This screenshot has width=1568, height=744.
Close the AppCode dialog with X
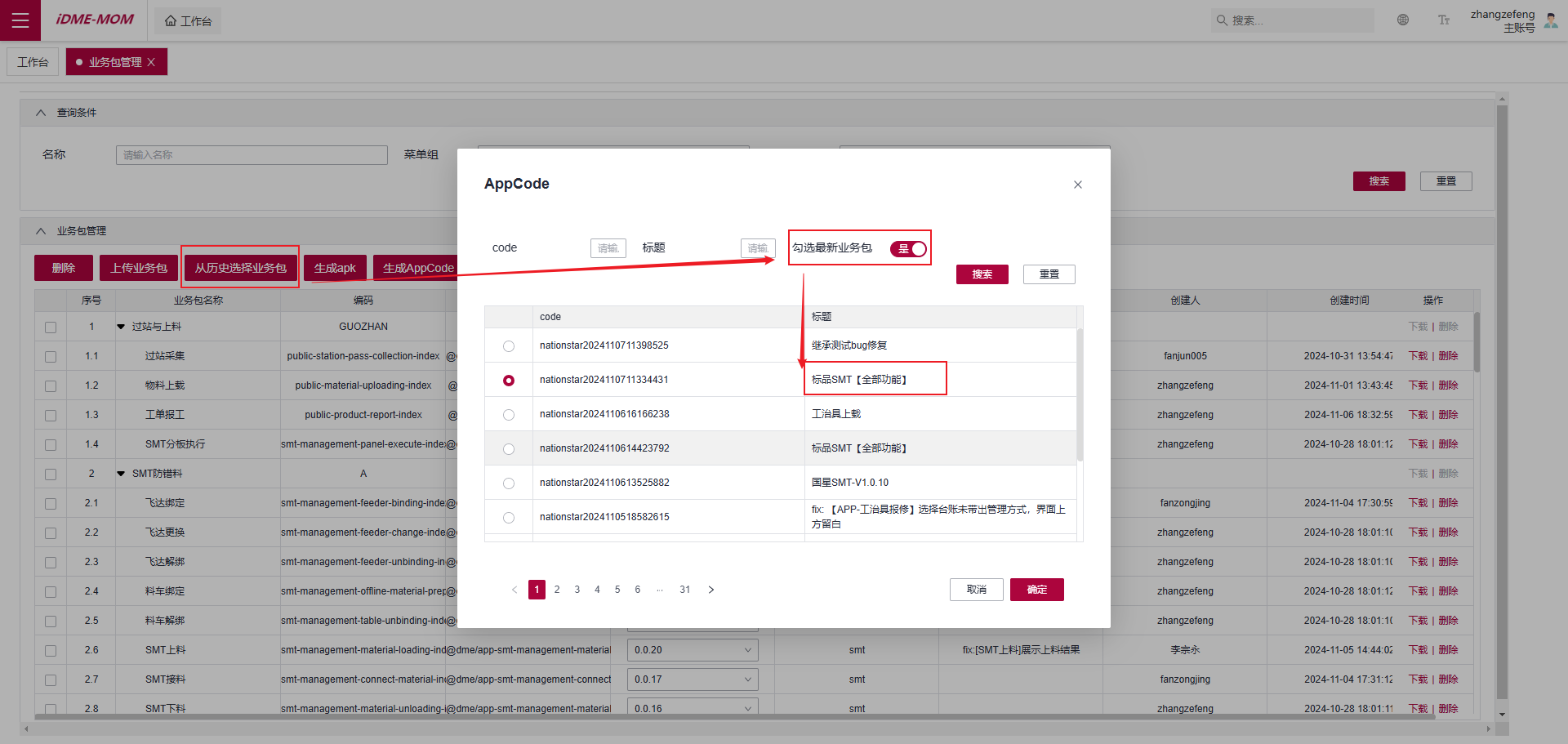tap(1077, 185)
